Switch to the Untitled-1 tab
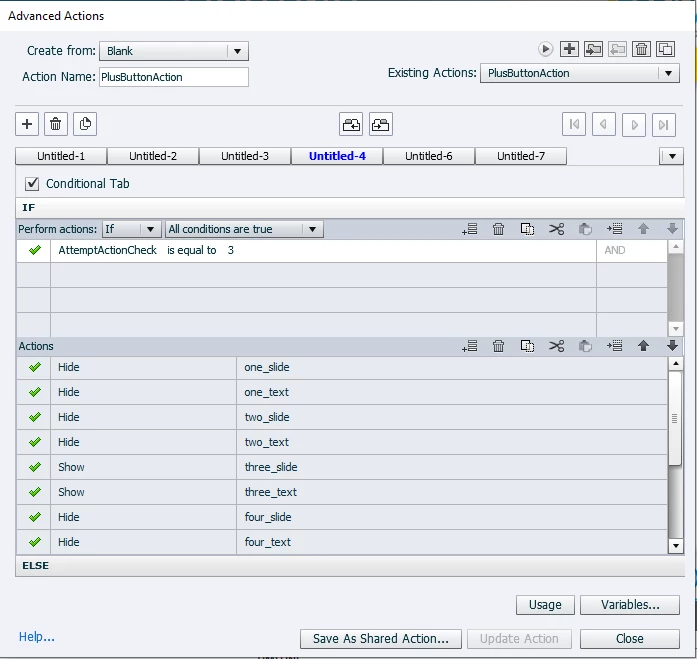This screenshot has width=697, height=659. pos(61,156)
